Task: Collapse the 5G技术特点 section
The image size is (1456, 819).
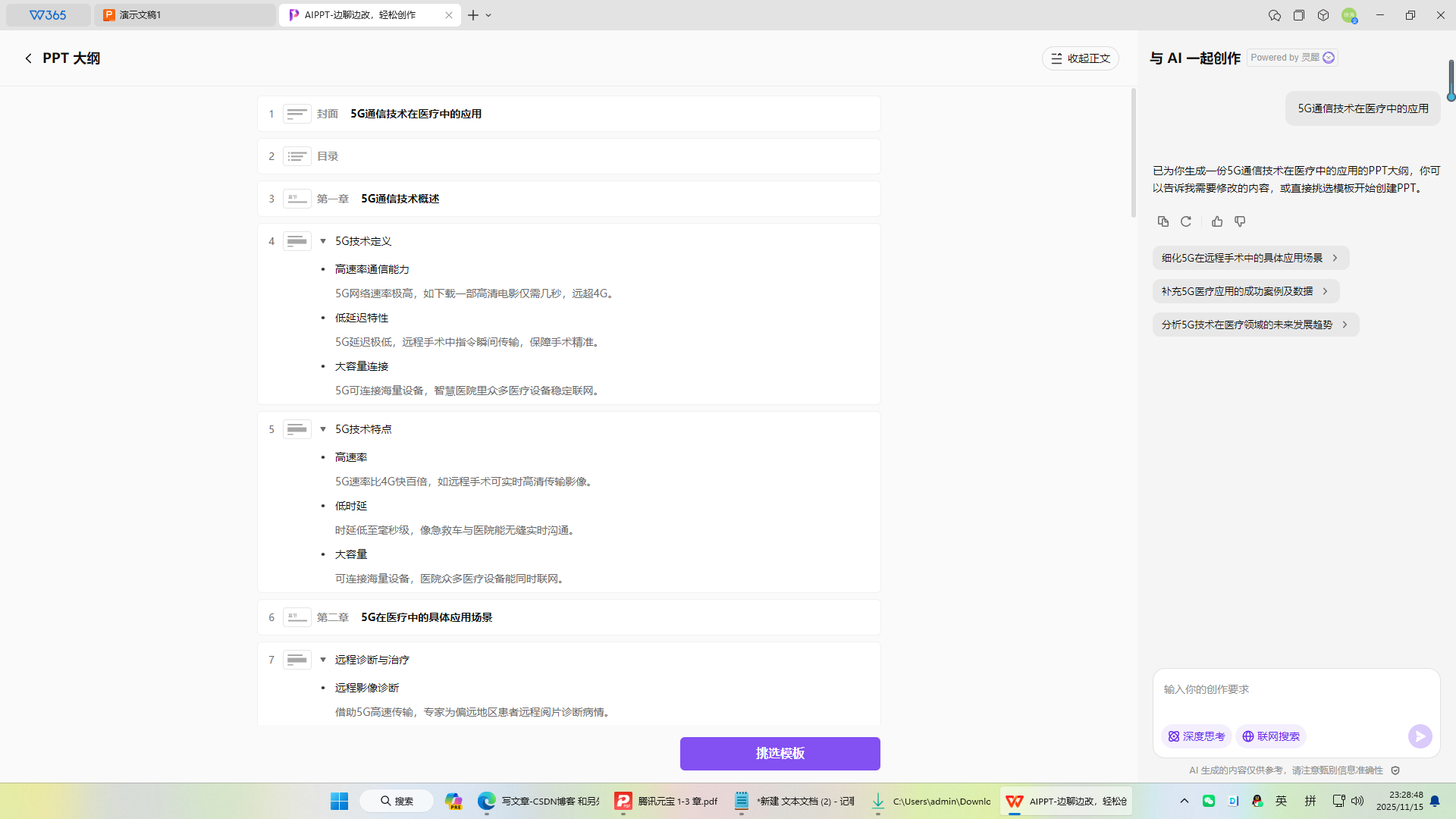Action: tap(322, 429)
